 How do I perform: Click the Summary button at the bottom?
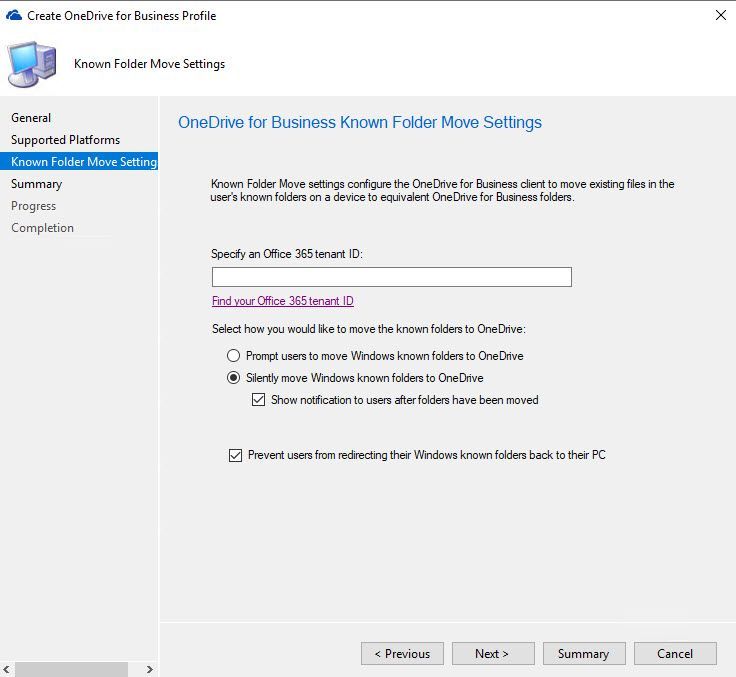point(583,653)
